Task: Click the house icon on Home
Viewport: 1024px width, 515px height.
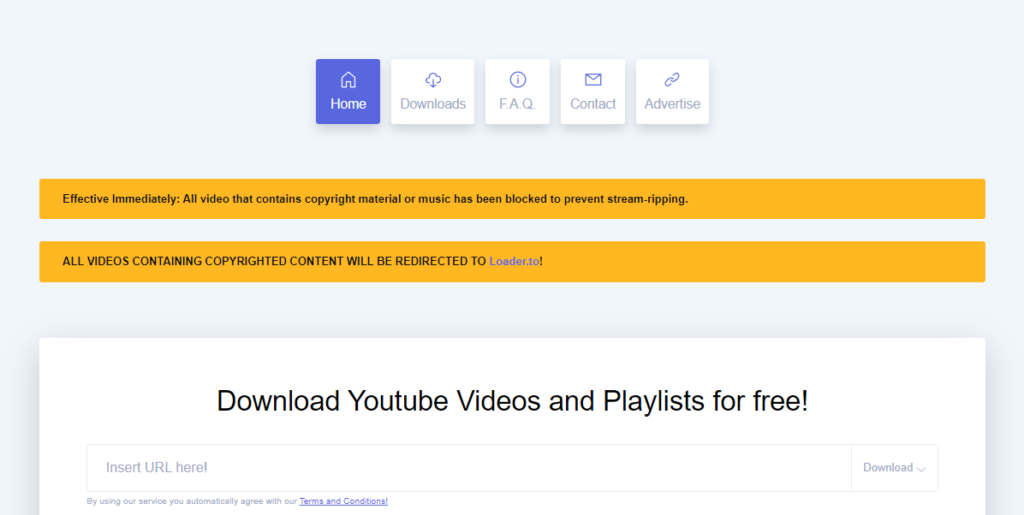Action: click(348, 80)
